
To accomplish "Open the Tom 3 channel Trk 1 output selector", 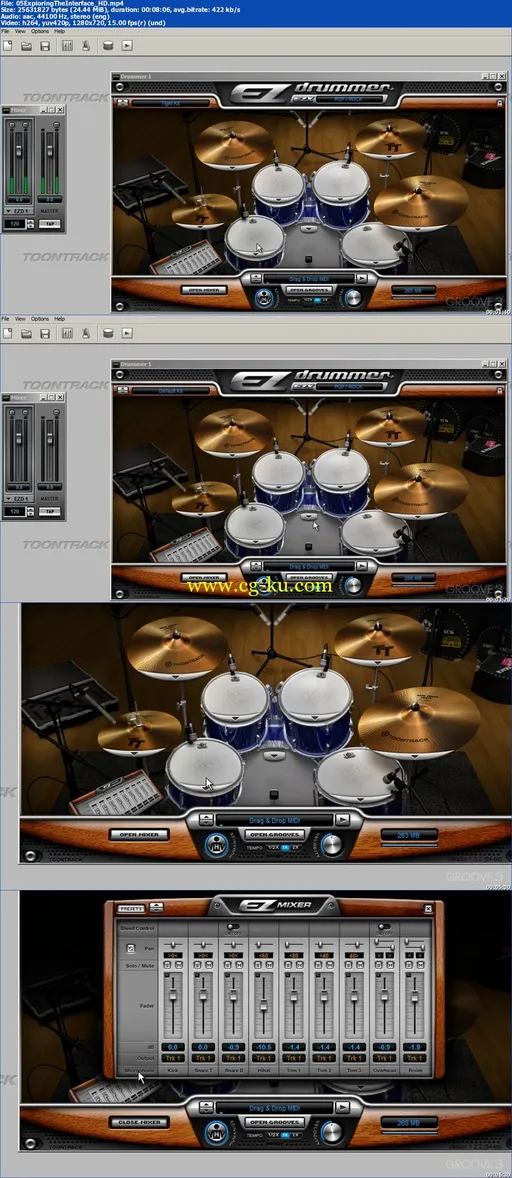I will point(354,1058).
